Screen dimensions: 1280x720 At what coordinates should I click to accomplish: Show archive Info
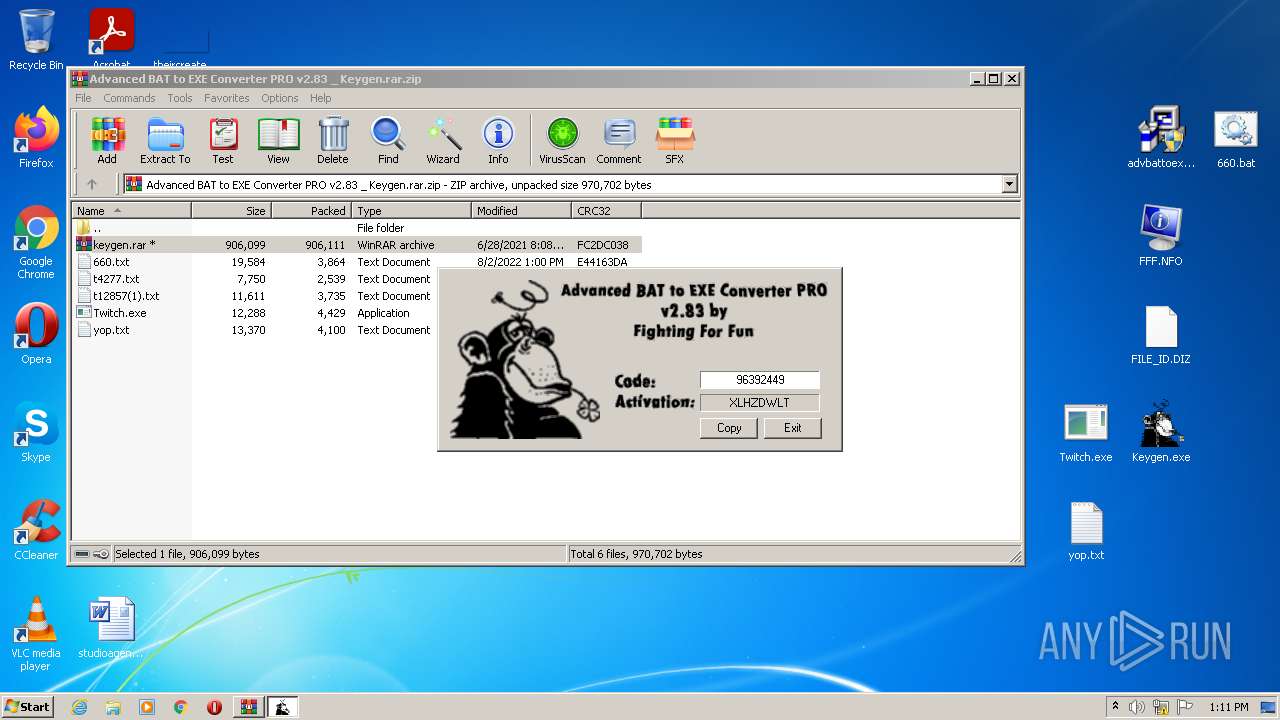(498, 140)
